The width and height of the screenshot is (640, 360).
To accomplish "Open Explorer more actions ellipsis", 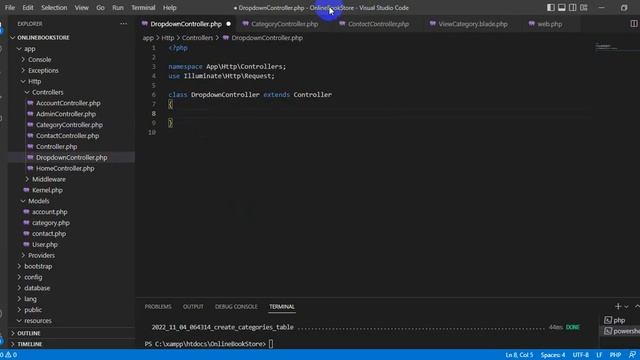I will click(x=124, y=24).
